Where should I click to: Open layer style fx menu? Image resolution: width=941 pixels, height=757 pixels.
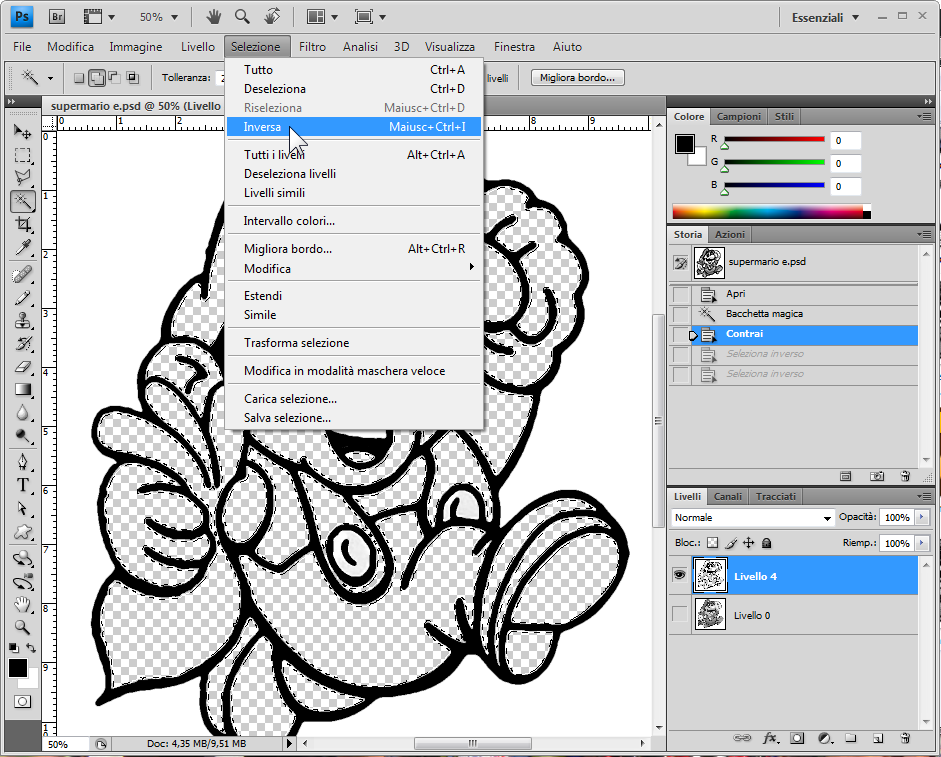770,738
